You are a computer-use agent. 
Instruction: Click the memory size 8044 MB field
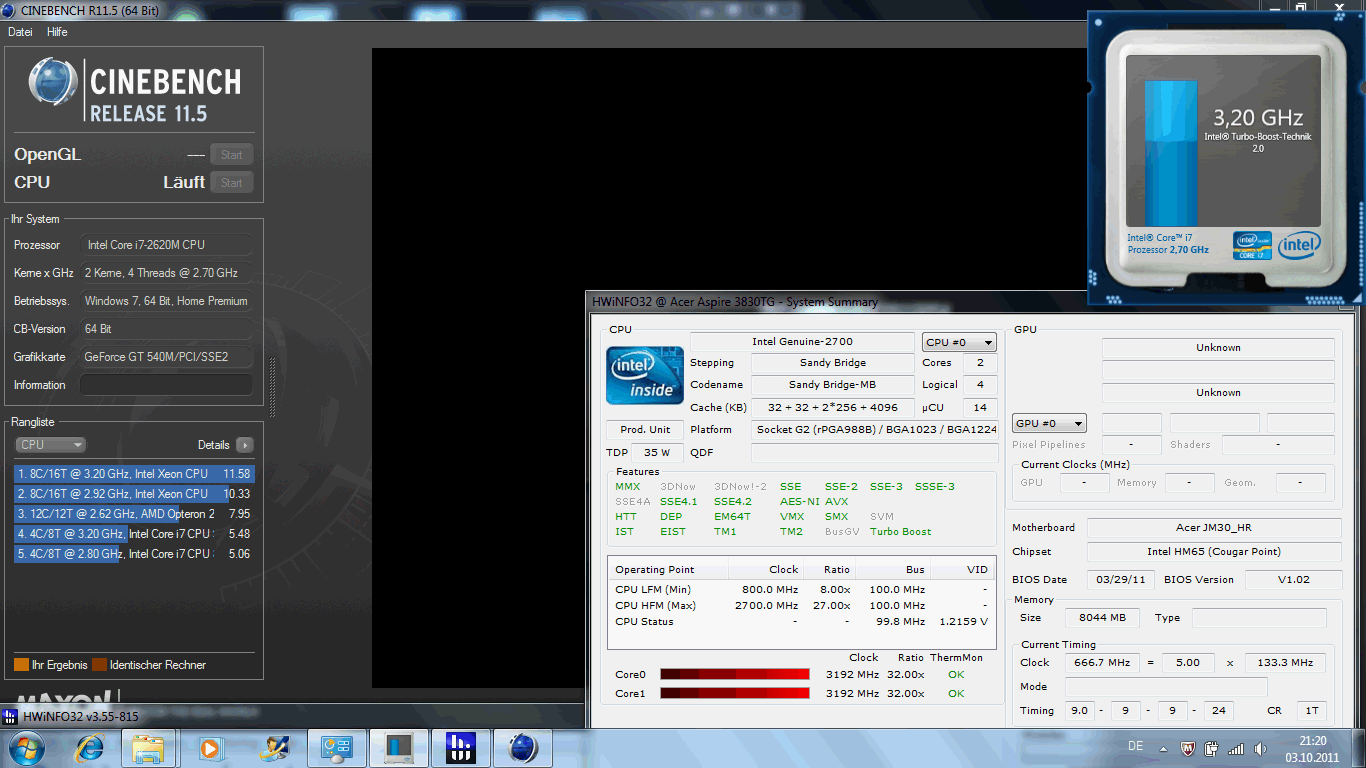tap(1102, 618)
